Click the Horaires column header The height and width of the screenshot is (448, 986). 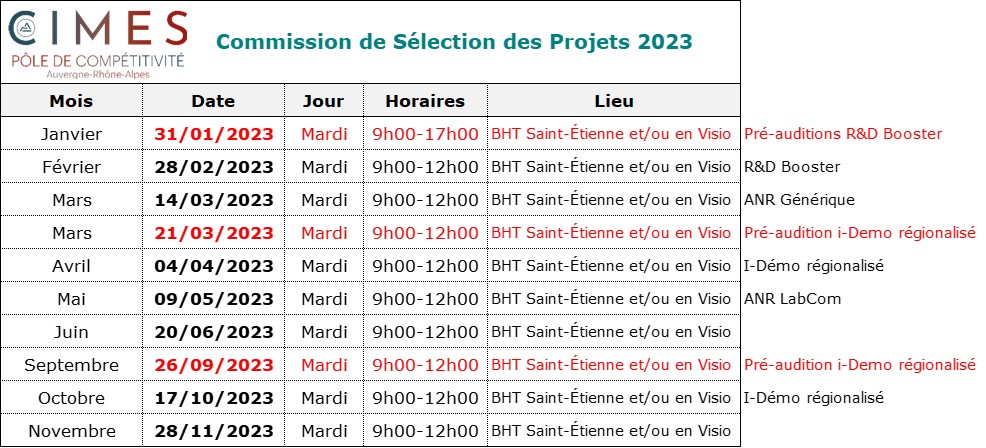tap(425, 101)
